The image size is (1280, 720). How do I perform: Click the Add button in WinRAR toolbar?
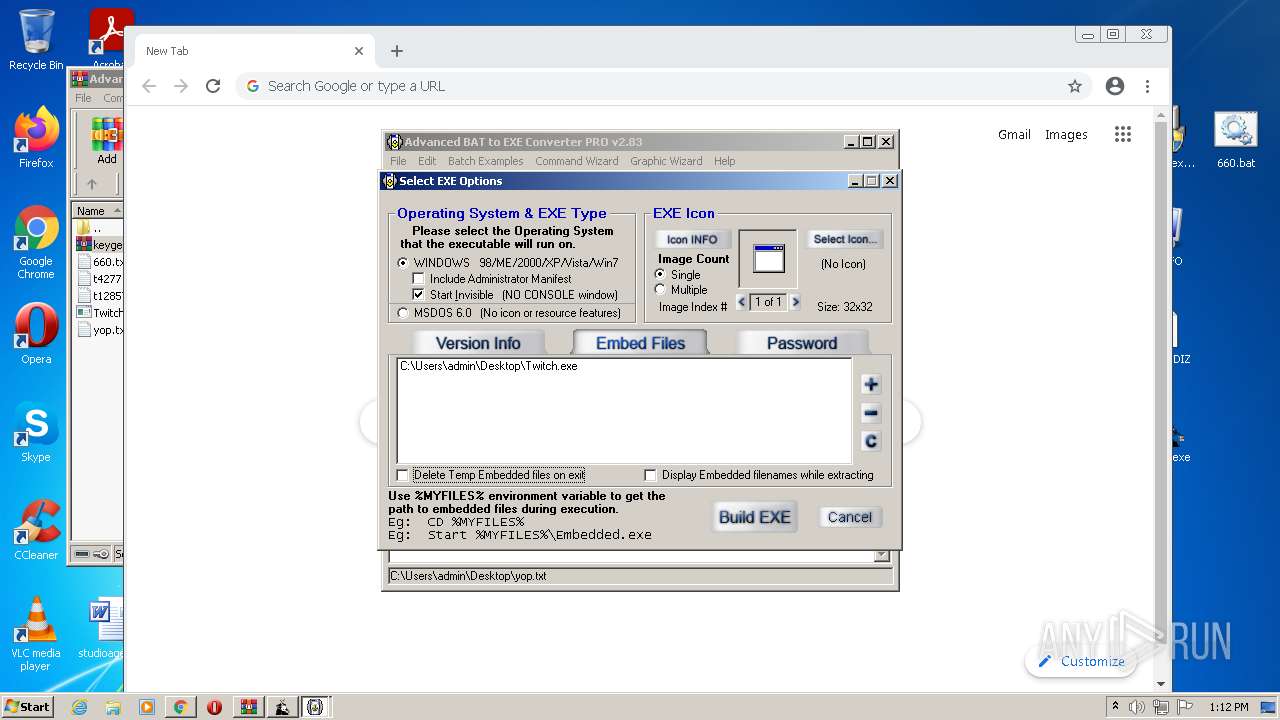106,142
